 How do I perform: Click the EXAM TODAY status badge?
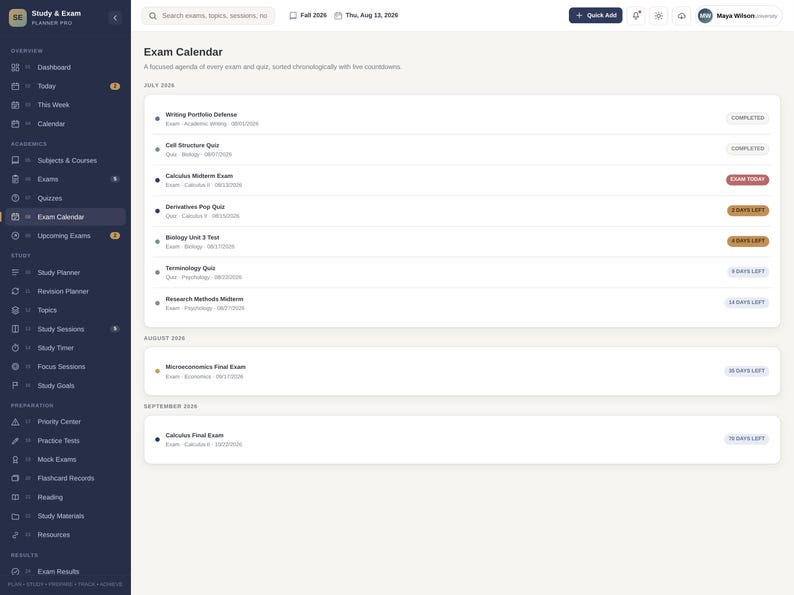click(x=747, y=179)
